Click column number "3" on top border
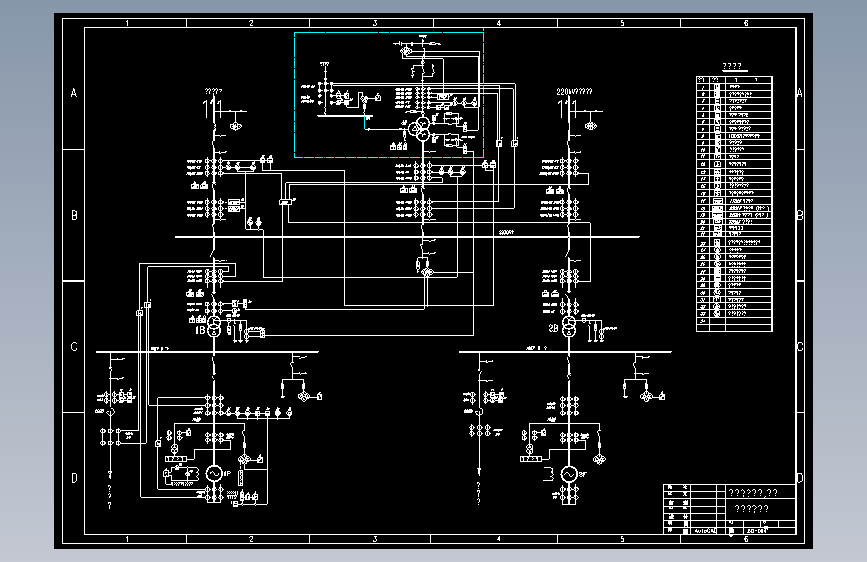The image size is (867, 562). click(x=375, y=23)
